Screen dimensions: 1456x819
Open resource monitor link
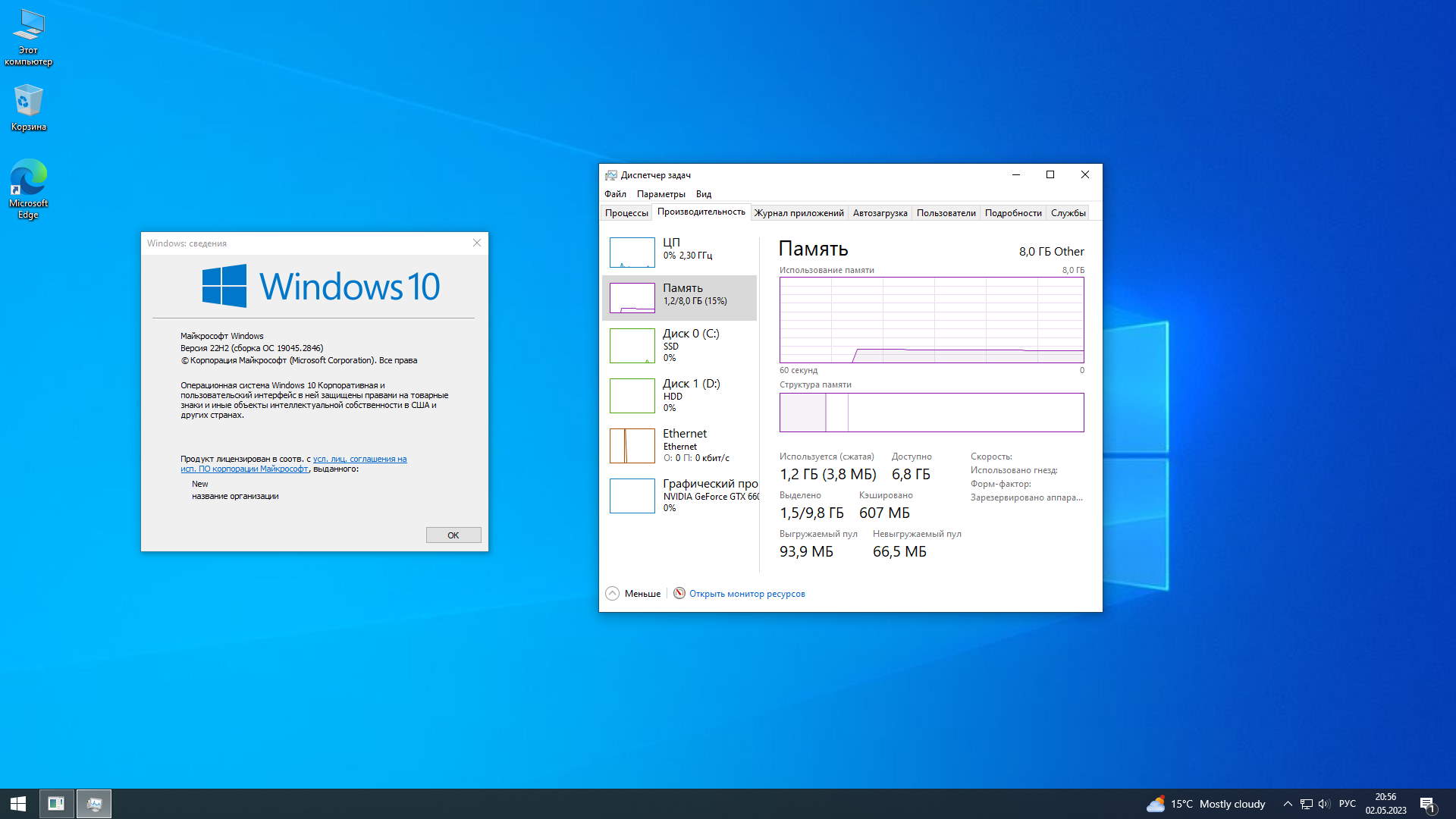(746, 594)
